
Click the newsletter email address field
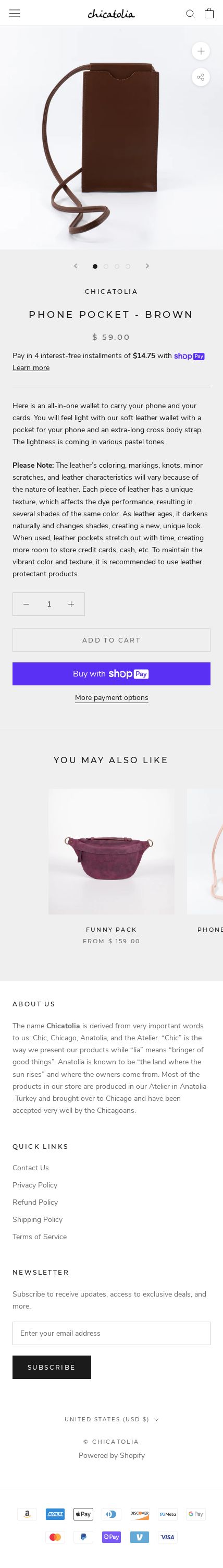(111, 1333)
